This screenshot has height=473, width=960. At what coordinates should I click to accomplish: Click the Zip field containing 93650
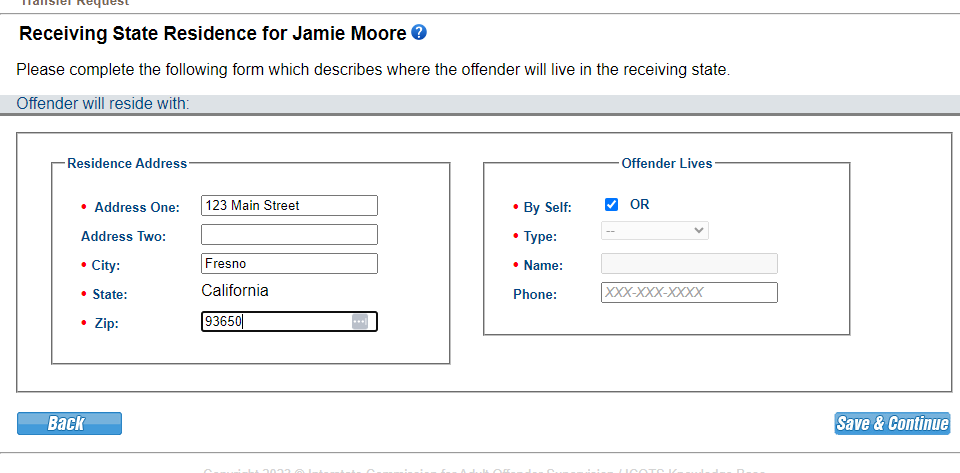pos(289,322)
